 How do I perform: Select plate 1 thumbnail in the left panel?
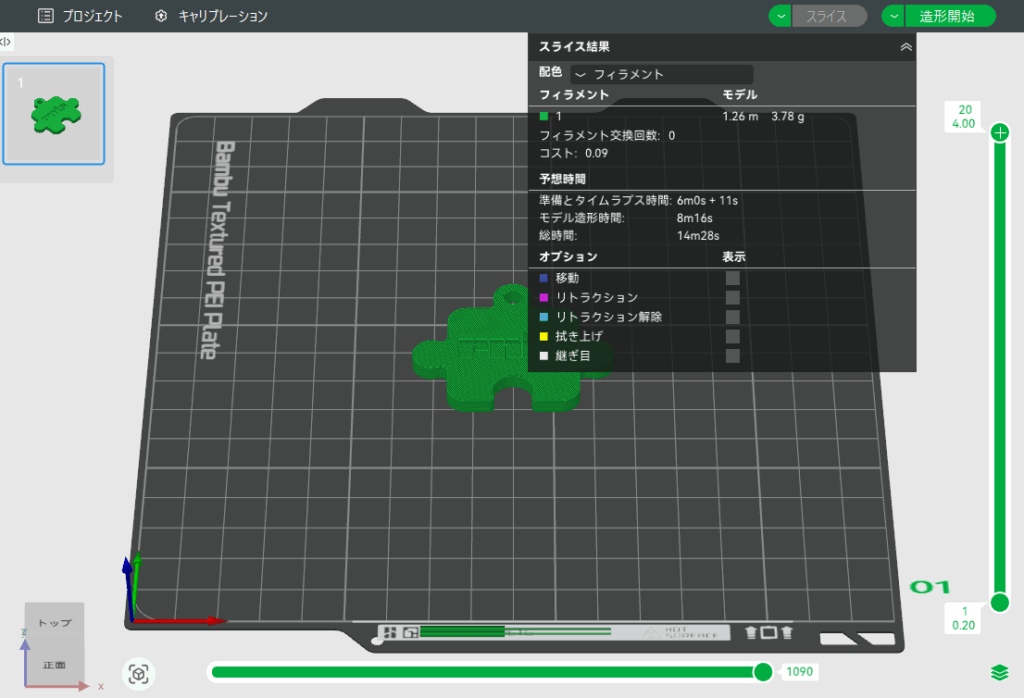click(x=54, y=113)
